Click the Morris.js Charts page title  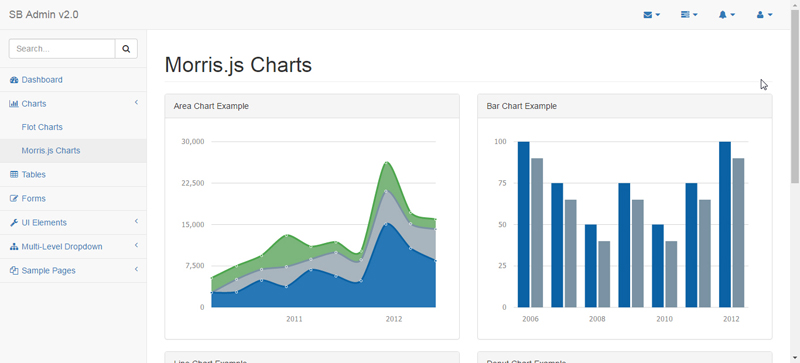[x=238, y=65]
